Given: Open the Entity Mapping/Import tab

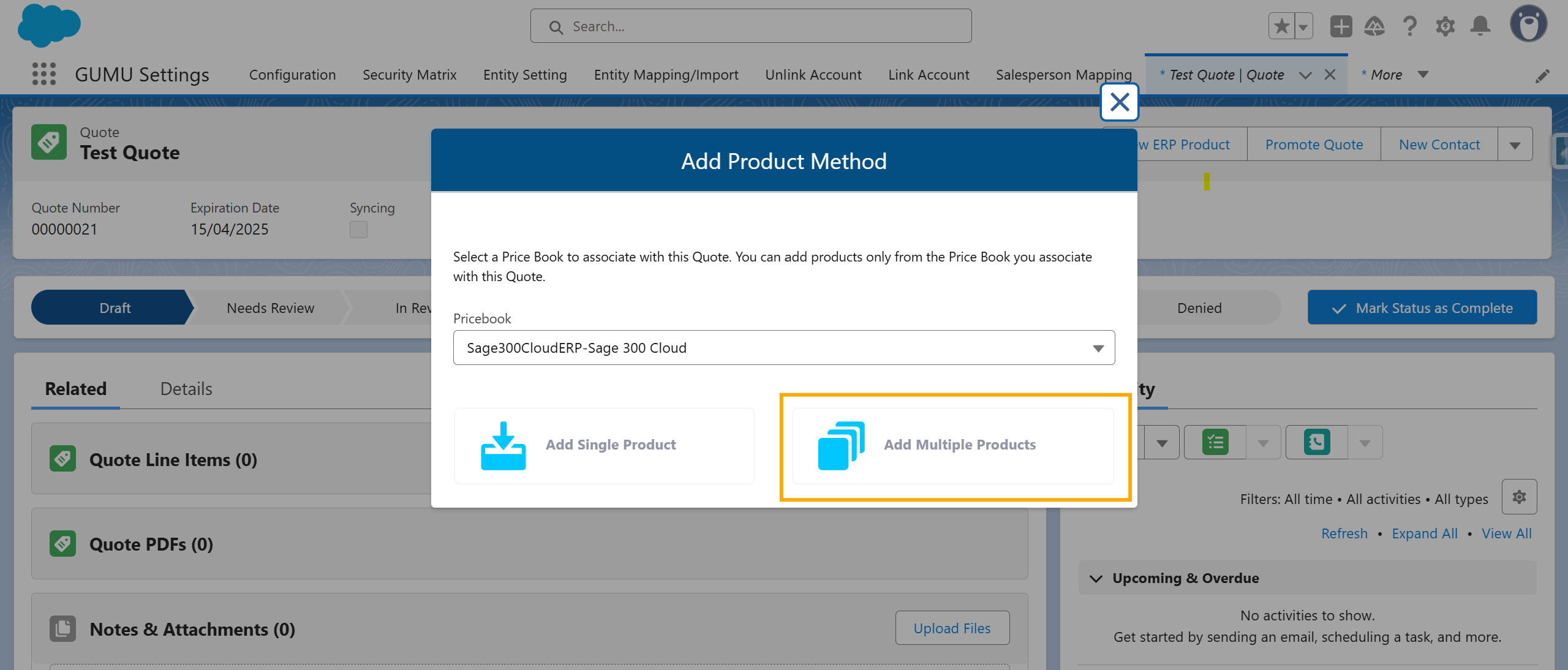Looking at the screenshot, I should pyautogui.click(x=666, y=75).
